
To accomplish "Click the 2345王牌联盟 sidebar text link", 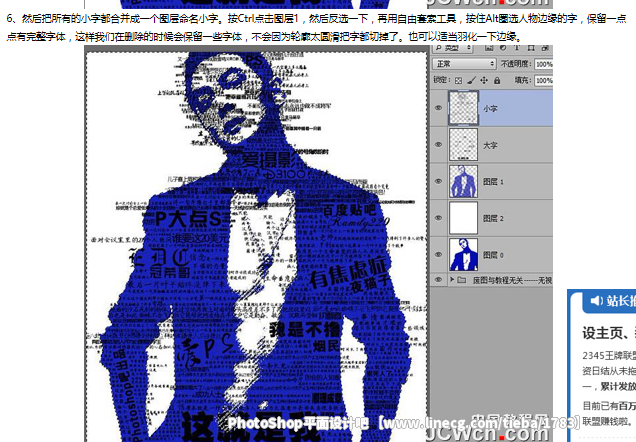I will click(609, 355).
